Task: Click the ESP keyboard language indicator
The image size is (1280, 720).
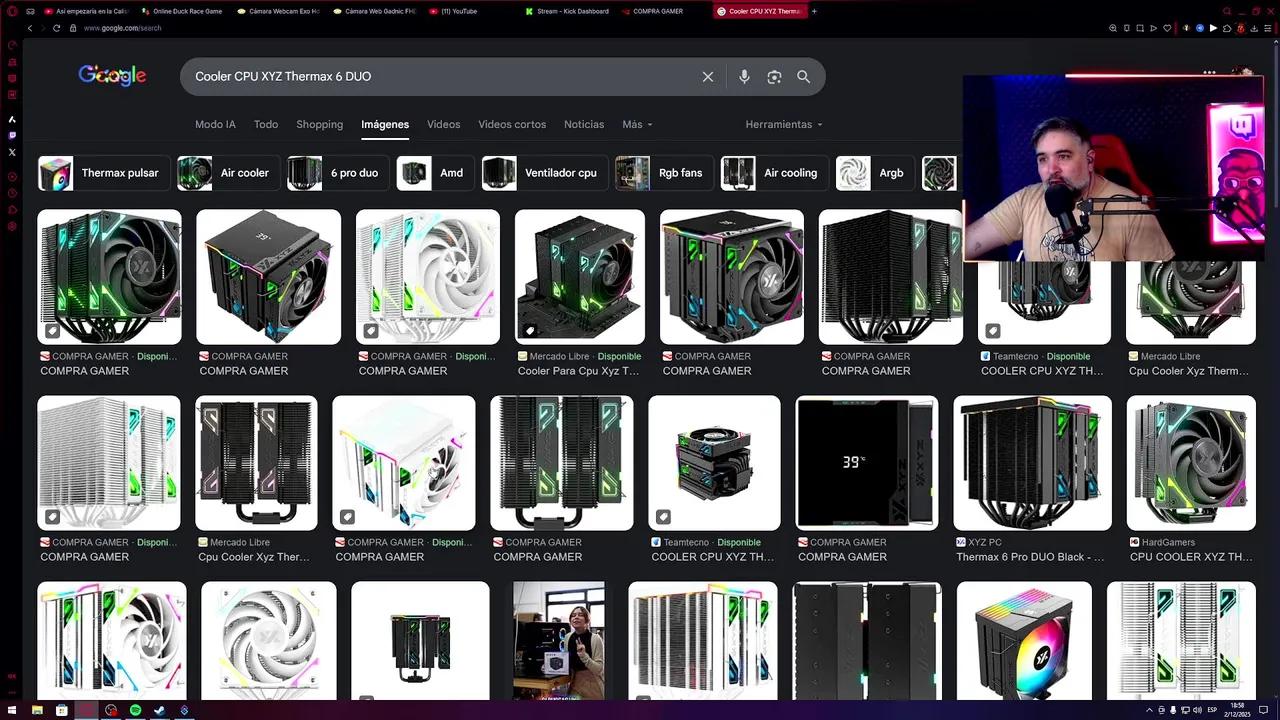Action: point(1212,710)
